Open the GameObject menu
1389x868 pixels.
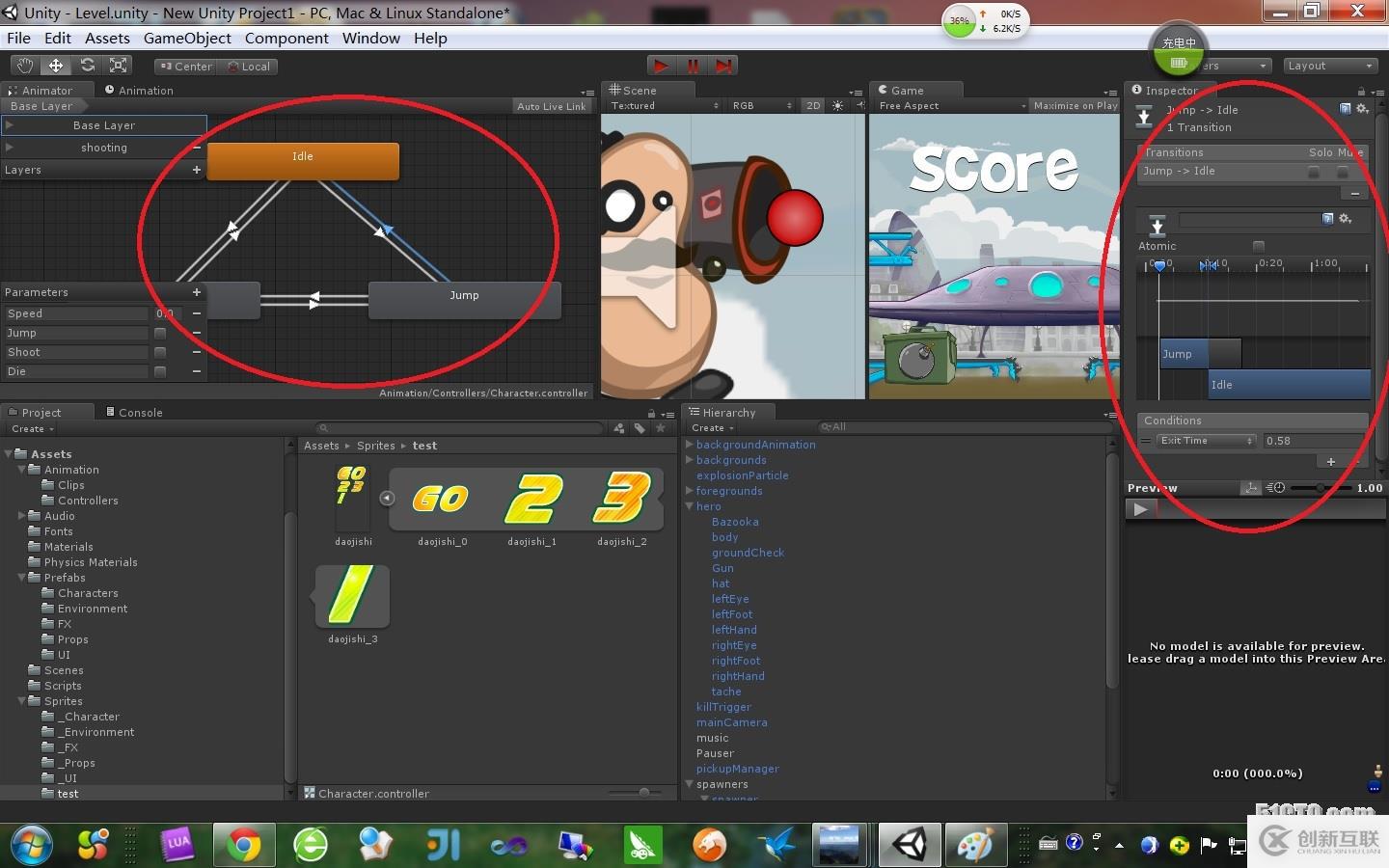point(187,39)
